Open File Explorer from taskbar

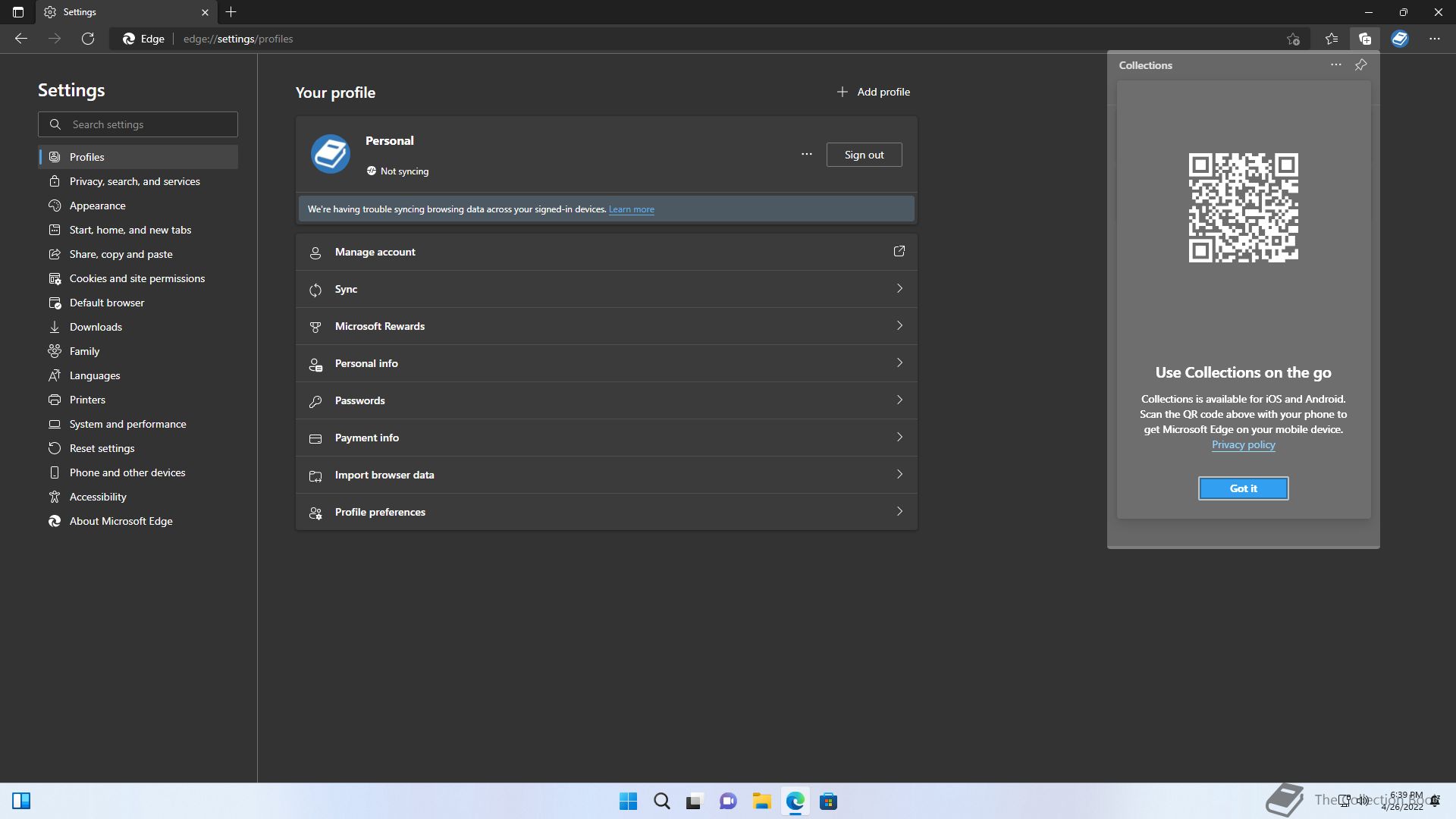click(x=761, y=802)
